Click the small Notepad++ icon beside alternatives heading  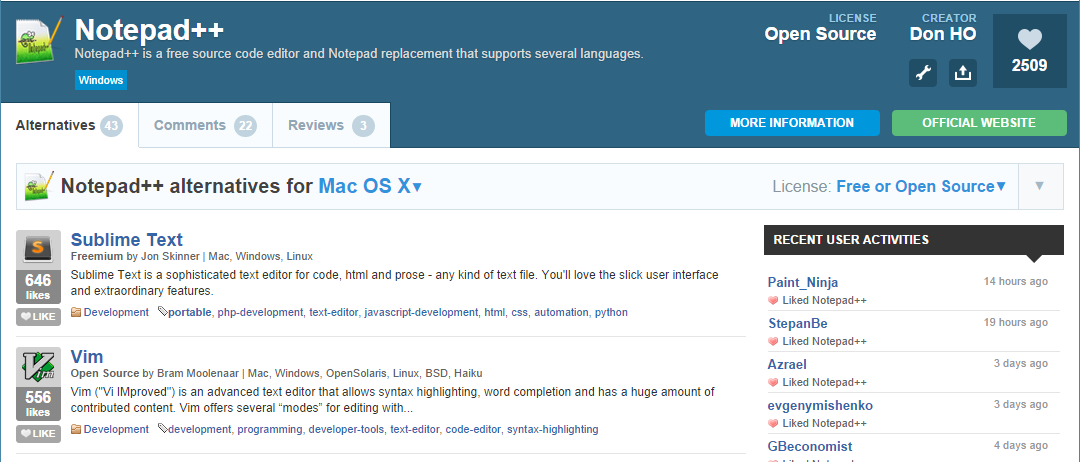pos(39,186)
